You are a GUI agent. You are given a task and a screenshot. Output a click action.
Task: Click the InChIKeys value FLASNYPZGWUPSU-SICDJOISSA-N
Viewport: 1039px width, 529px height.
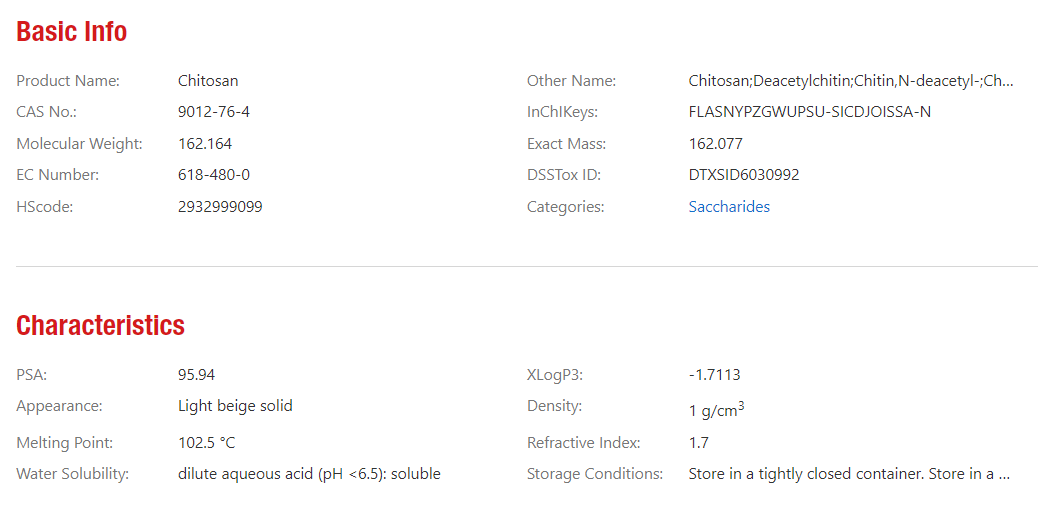pyautogui.click(x=810, y=112)
